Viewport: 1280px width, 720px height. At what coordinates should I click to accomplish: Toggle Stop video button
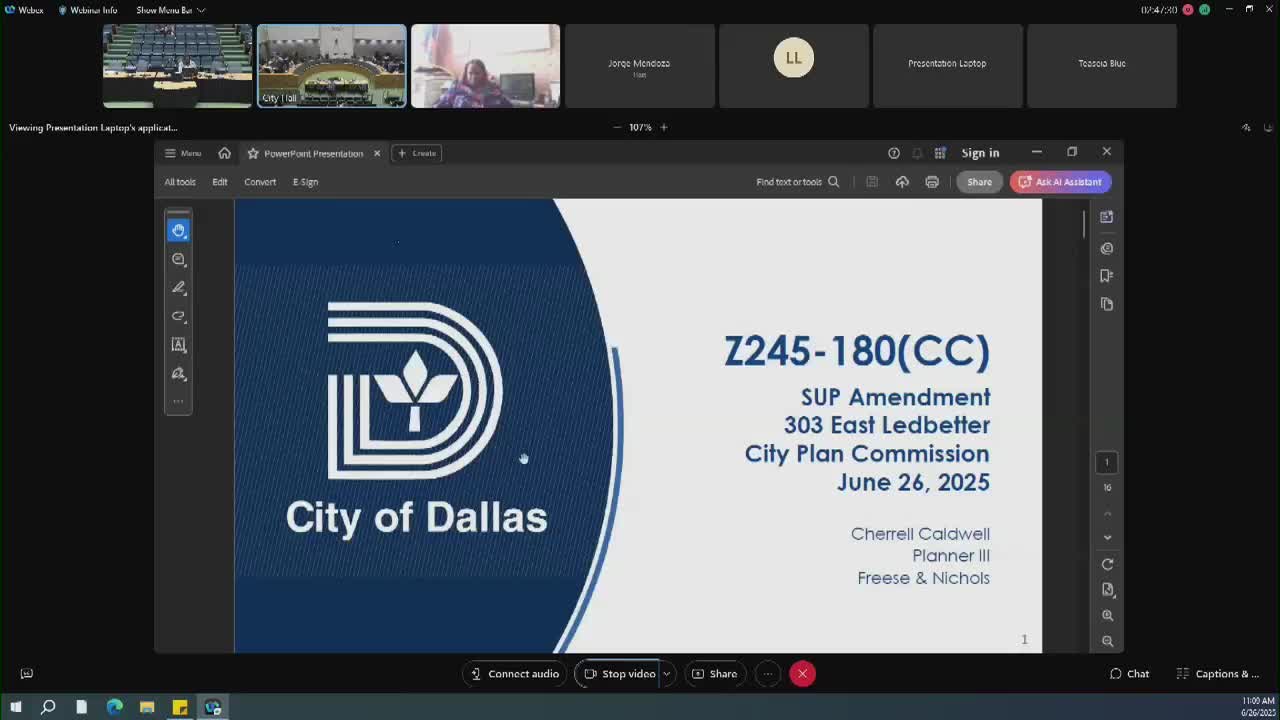pos(618,674)
